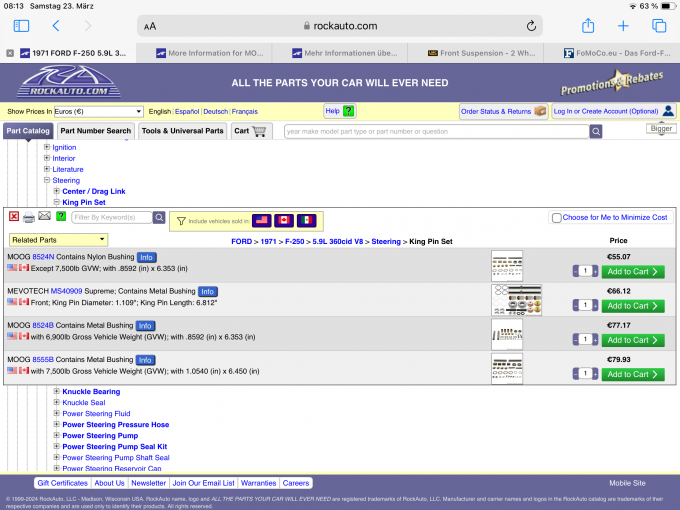Click the catalog search input field
The image size is (680, 510).
tap(436, 131)
